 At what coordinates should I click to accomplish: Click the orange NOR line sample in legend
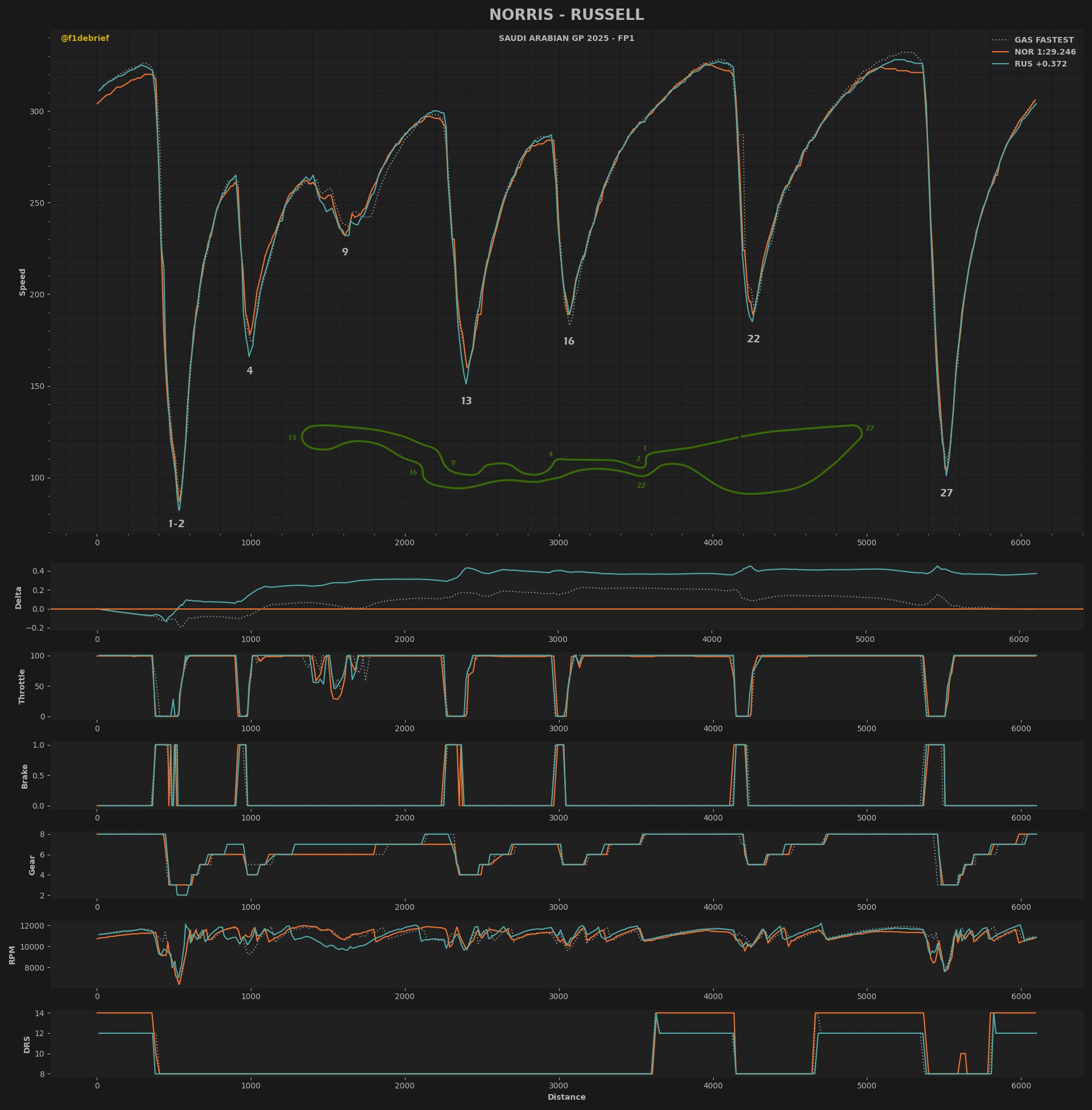click(x=1000, y=52)
